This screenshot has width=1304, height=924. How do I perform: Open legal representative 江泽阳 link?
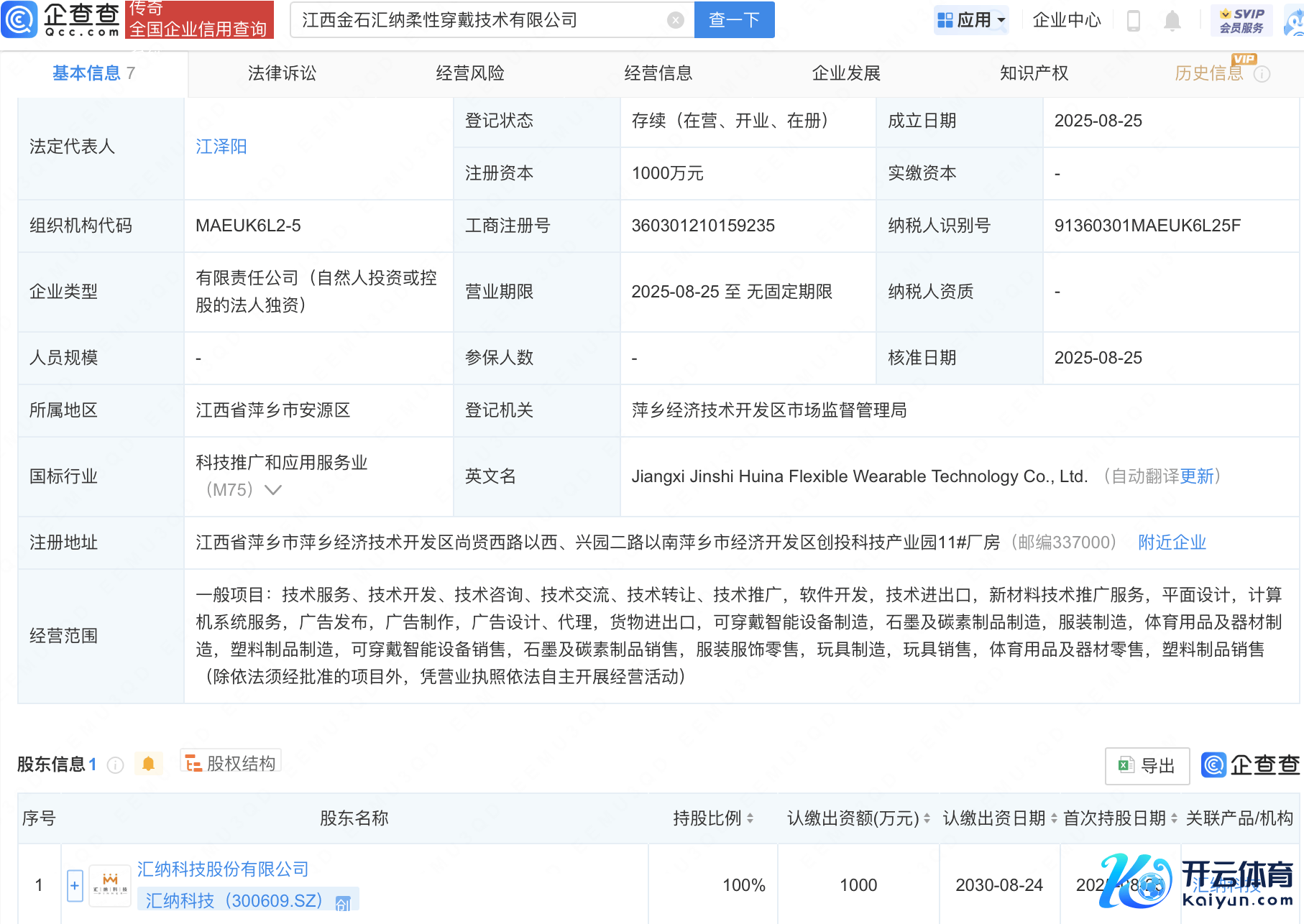(221, 147)
